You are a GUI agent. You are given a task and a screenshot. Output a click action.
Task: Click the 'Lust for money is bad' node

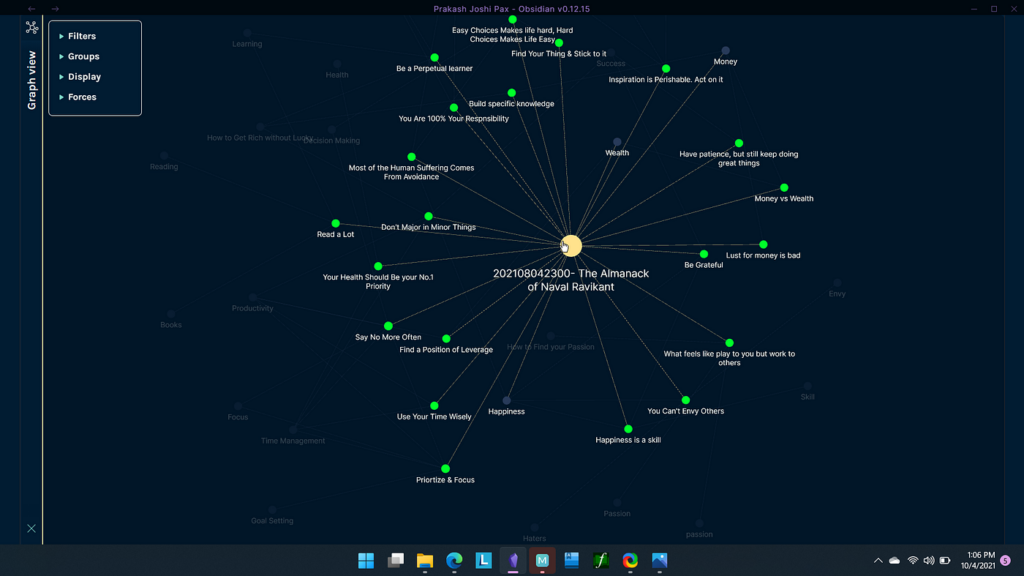[x=763, y=244]
